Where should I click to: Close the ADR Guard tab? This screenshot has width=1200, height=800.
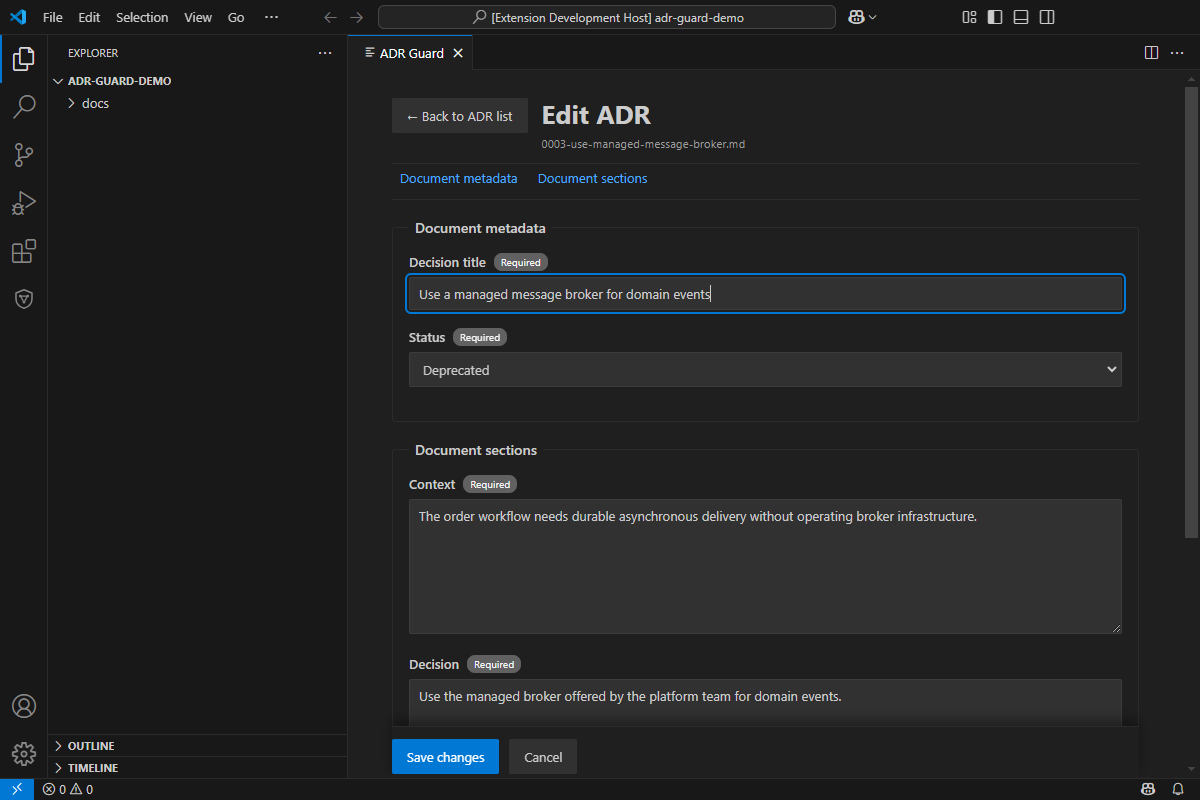coord(458,53)
